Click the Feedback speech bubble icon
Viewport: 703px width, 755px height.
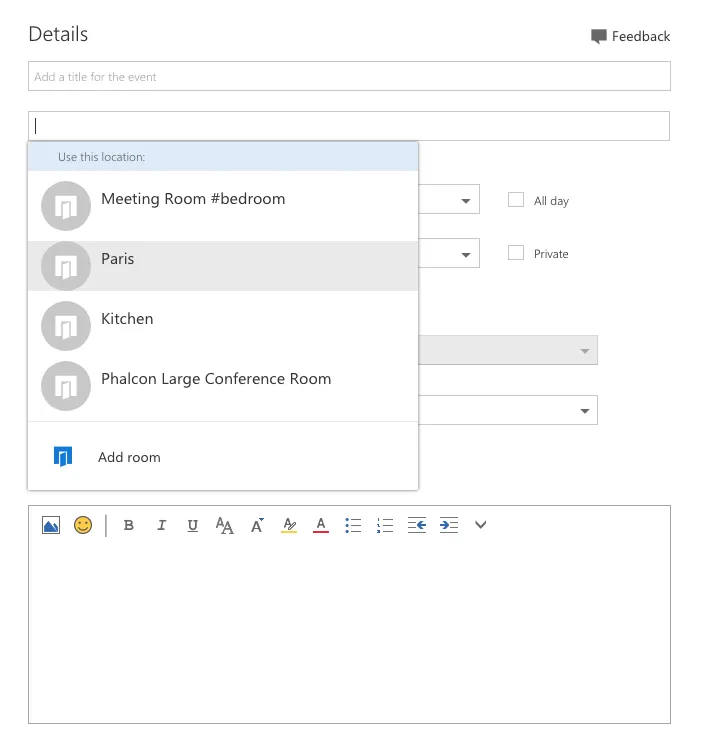tap(599, 37)
